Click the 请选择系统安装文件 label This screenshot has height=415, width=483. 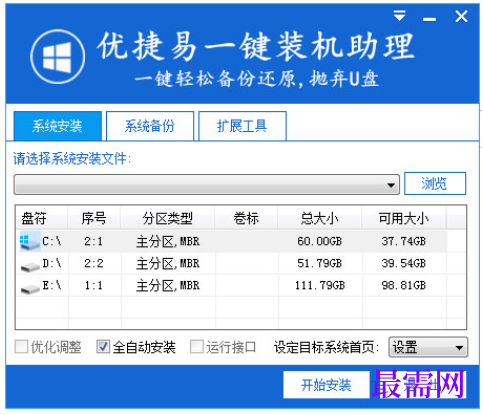coord(72,159)
